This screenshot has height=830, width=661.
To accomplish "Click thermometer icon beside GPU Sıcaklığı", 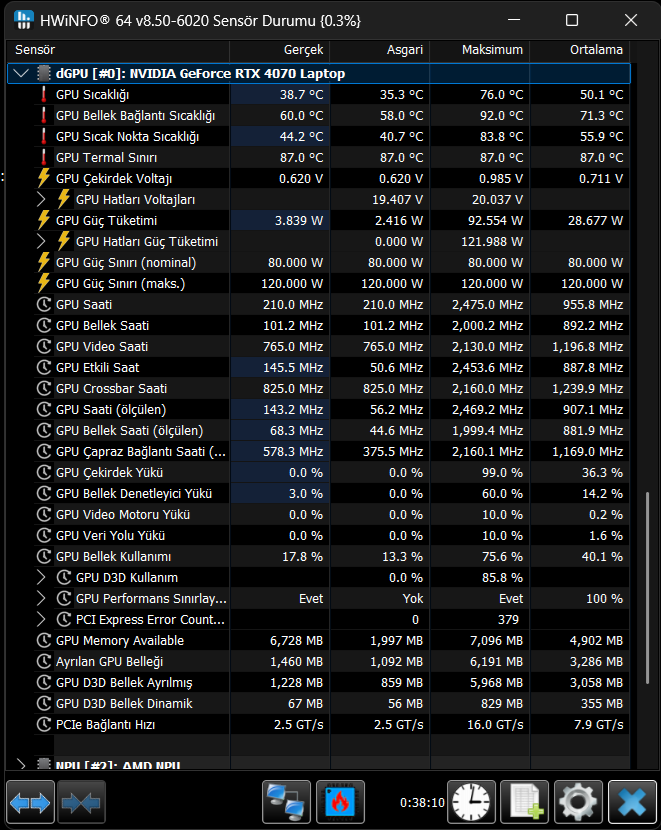I will (x=44, y=95).
